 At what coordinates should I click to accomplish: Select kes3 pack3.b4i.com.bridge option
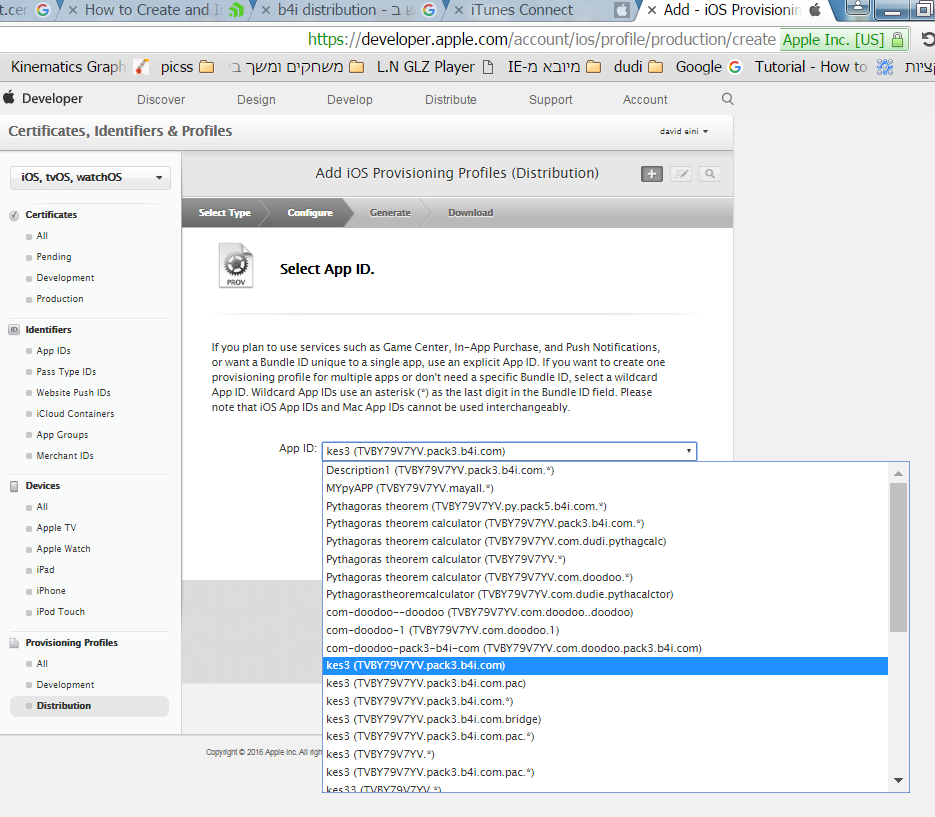(605, 719)
